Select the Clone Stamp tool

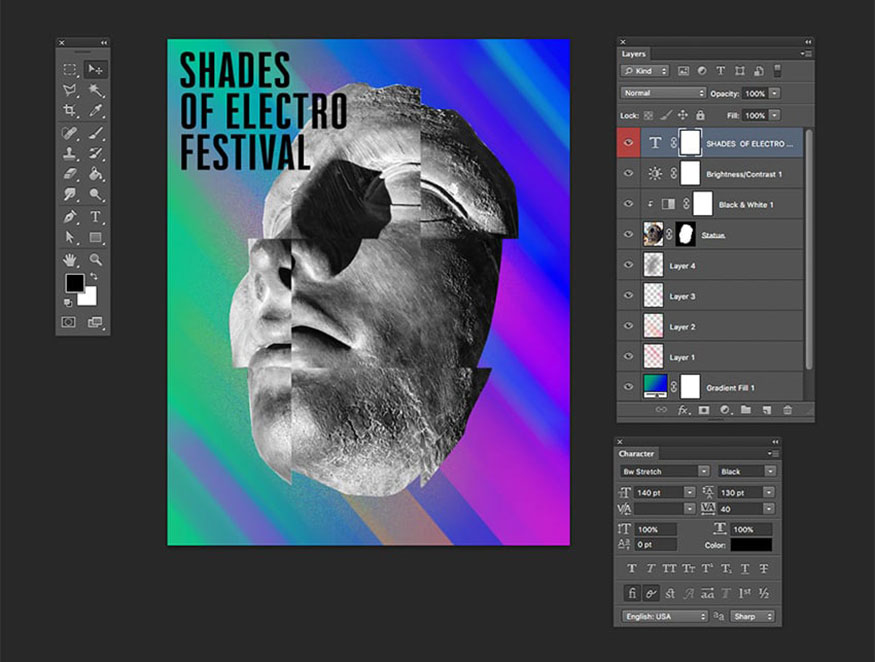70,153
